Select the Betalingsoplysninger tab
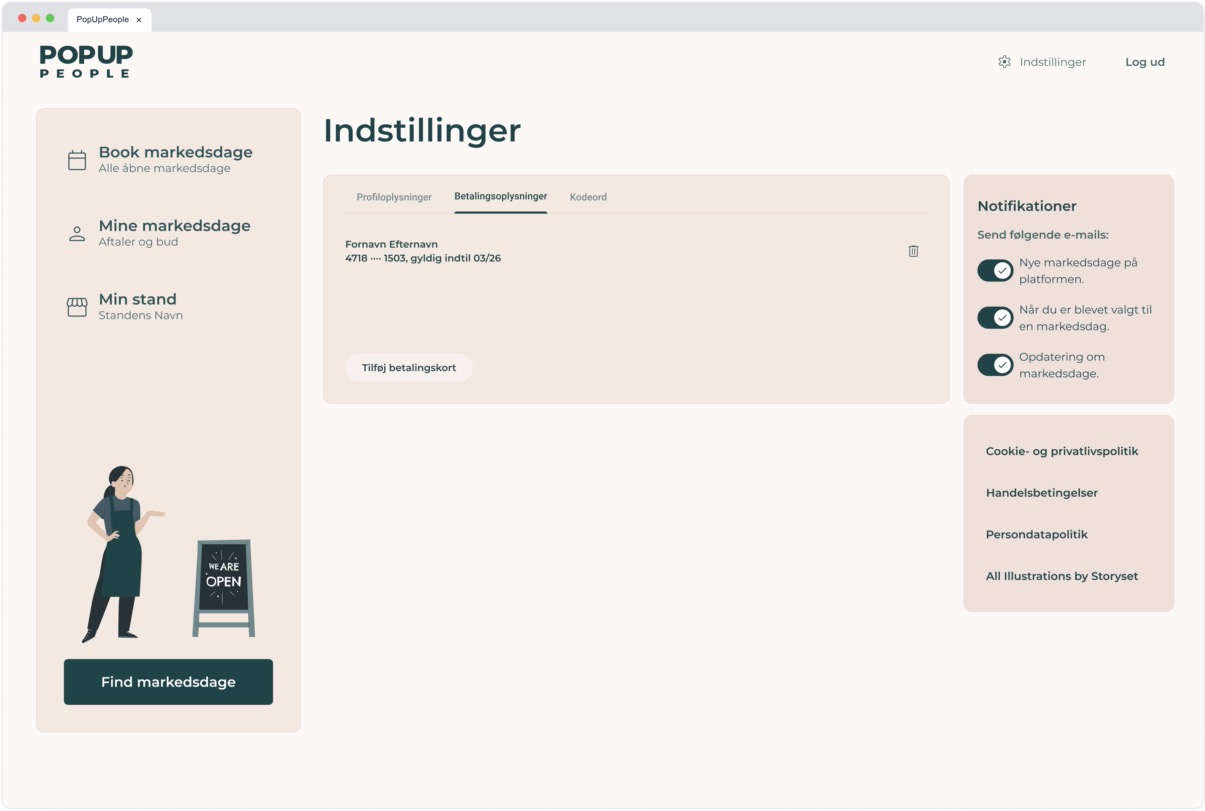 pyautogui.click(x=500, y=196)
